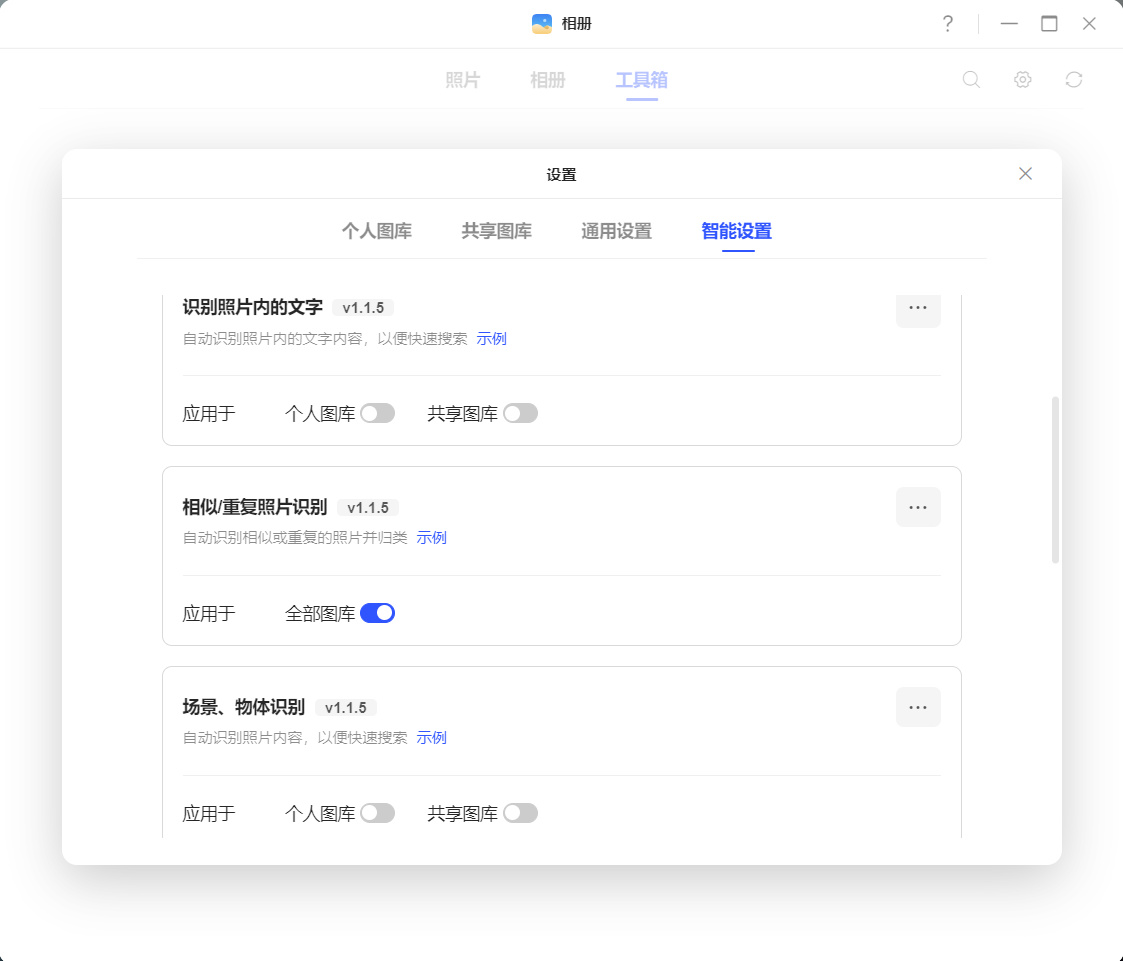Click the 设置 dialog title

pos(562,175)
